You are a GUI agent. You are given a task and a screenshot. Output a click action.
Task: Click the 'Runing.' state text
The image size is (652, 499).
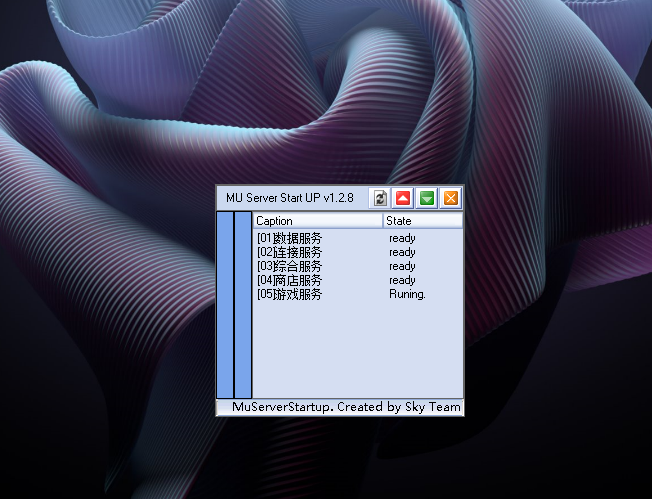pyautogui.click(x=407, y=294)
